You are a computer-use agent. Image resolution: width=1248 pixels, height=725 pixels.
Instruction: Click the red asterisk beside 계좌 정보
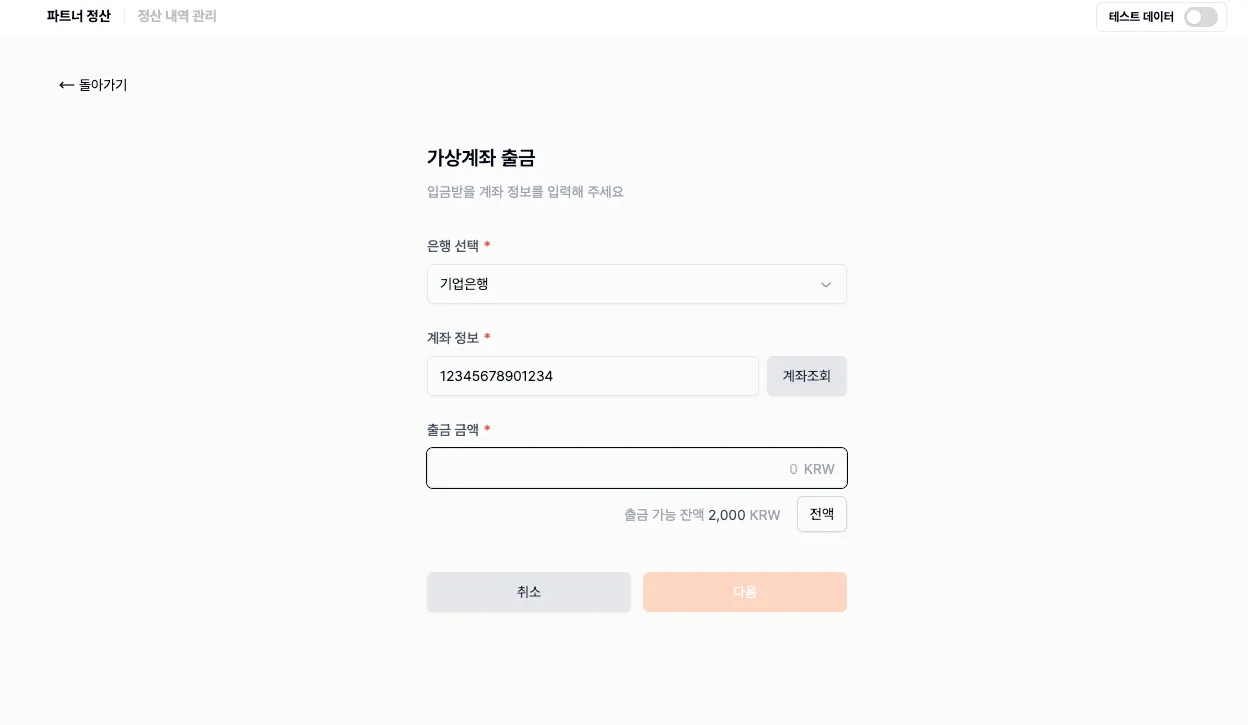click(487, 337)
